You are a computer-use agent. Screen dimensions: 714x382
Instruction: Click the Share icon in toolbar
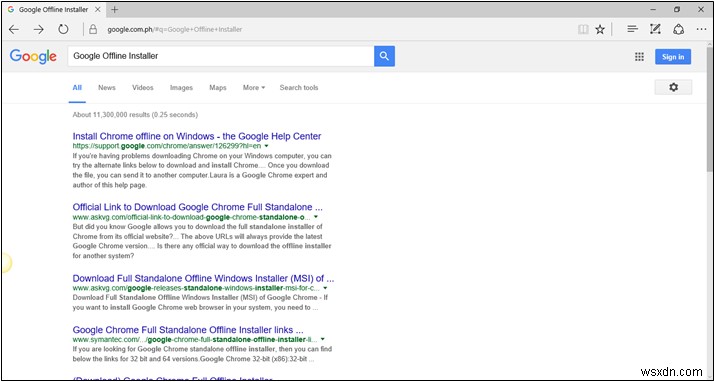pos(678,30)
